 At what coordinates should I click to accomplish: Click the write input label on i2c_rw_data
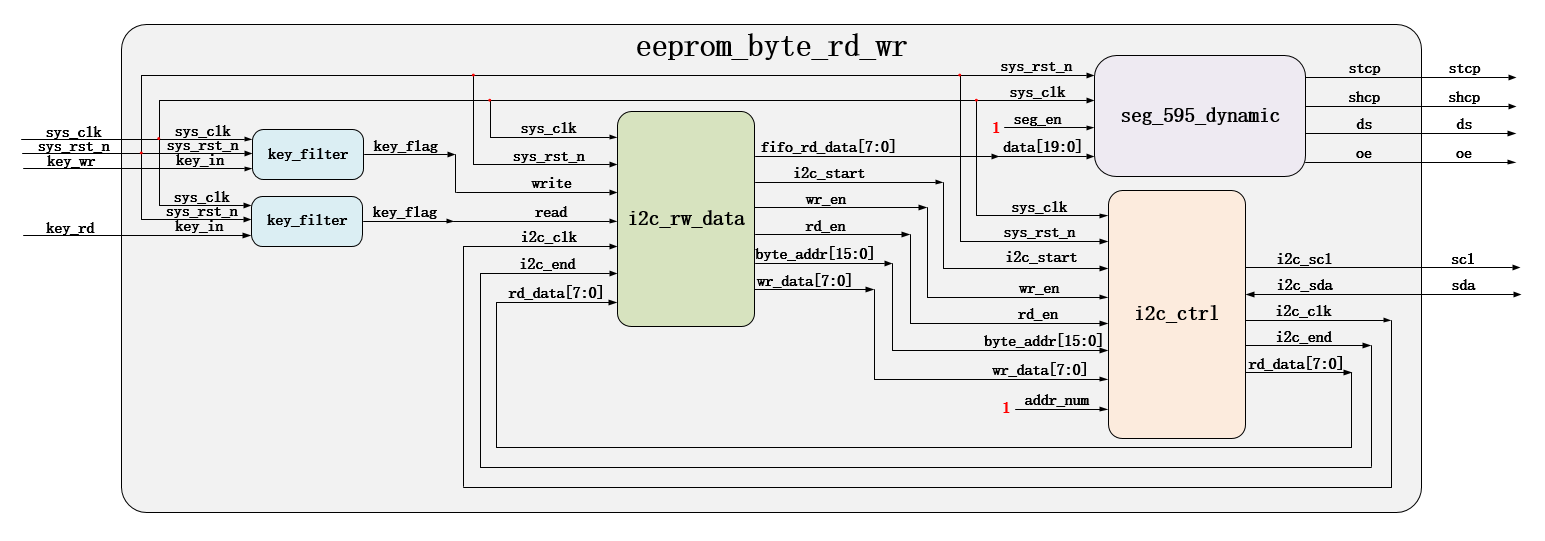551,184
